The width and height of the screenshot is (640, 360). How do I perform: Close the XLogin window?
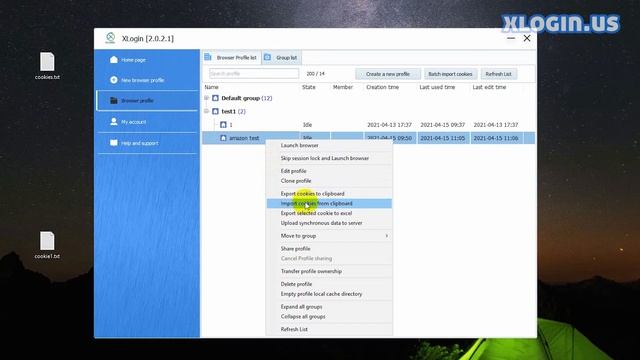[527, 38]
